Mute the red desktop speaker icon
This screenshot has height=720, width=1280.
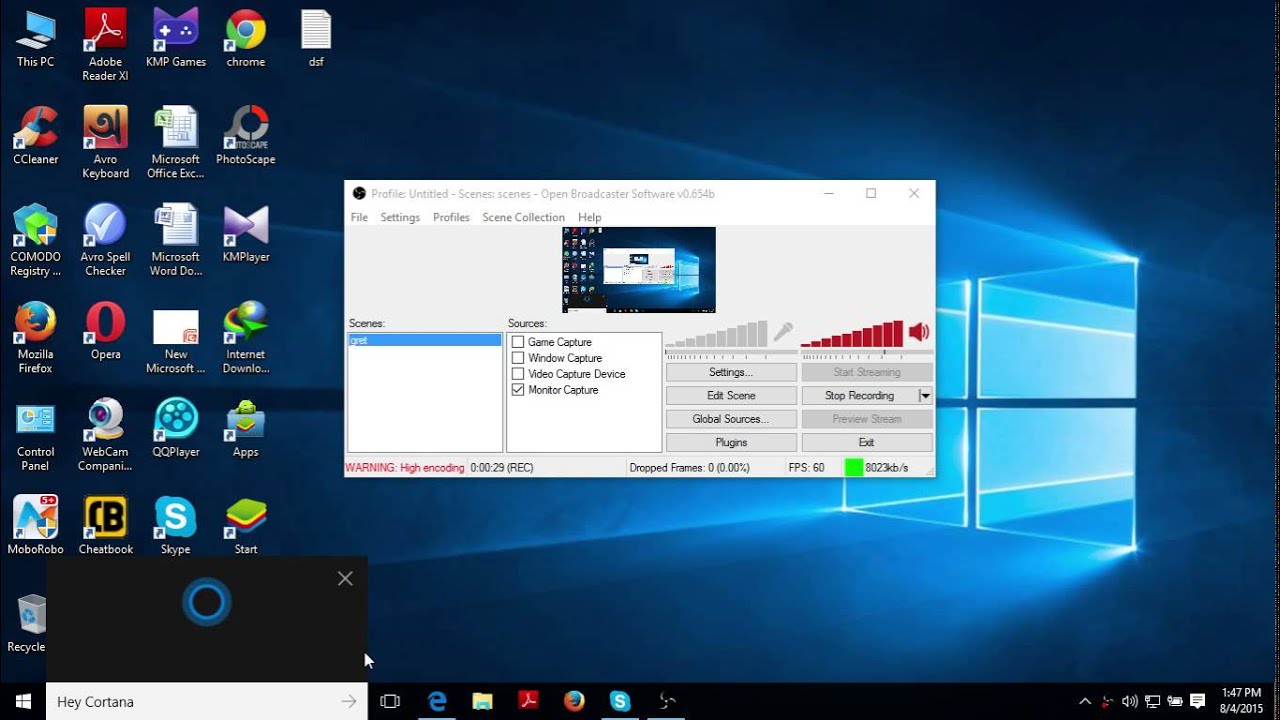(918, 333)
